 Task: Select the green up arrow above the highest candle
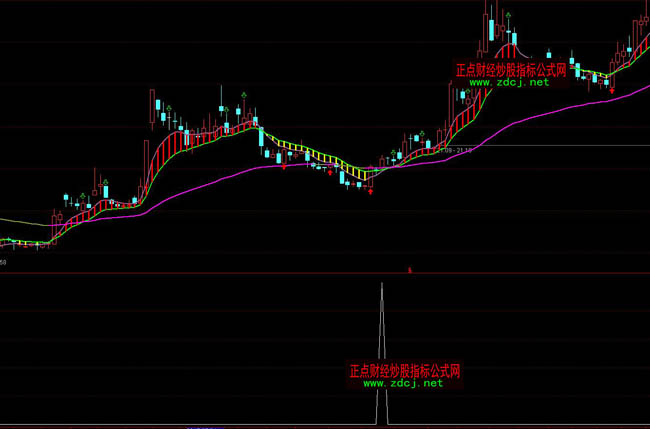click(510, 17)
